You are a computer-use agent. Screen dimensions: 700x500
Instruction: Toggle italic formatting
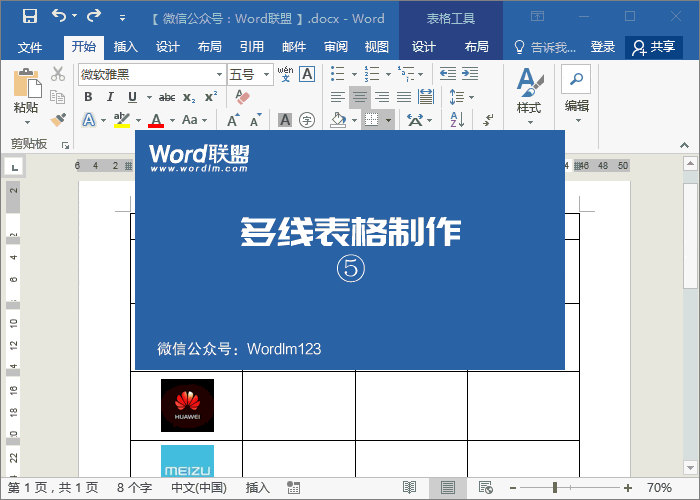point(110,96)
